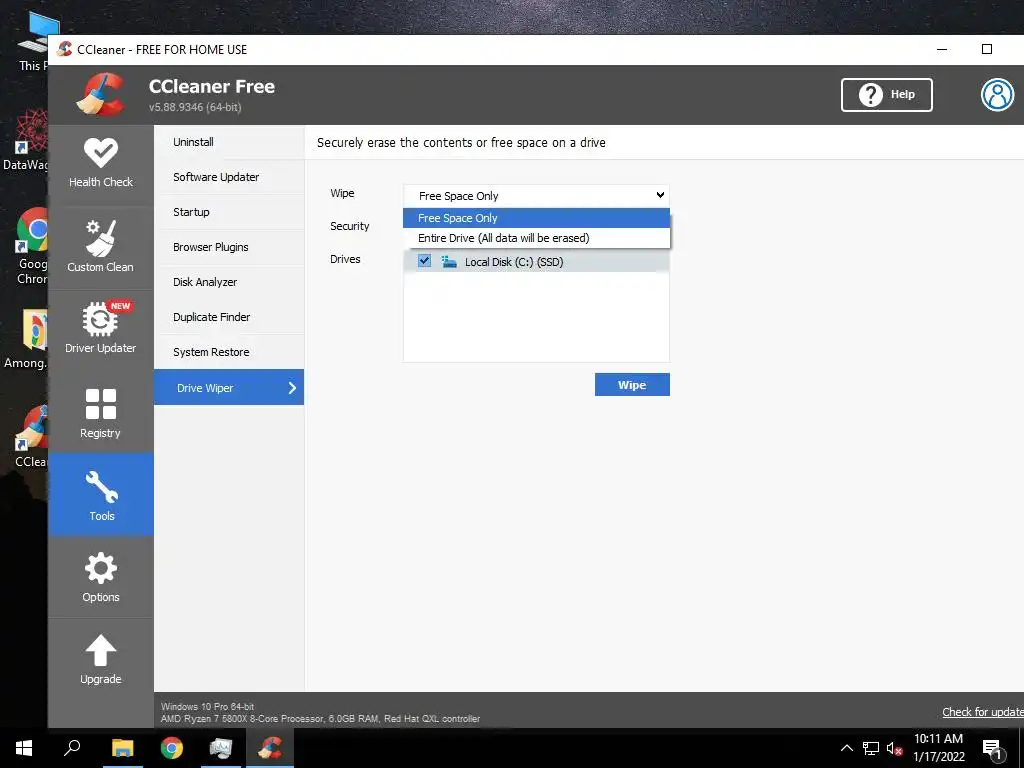This screenshot has width=1024, height=768.
Task: Open taskbar search magnifier
Action: tap(72, 748)
